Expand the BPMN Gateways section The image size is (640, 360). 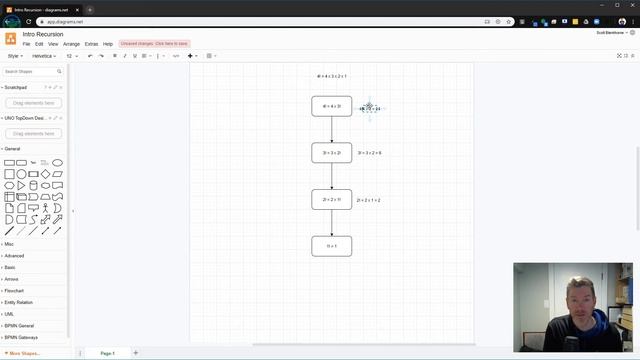[21, 338]
